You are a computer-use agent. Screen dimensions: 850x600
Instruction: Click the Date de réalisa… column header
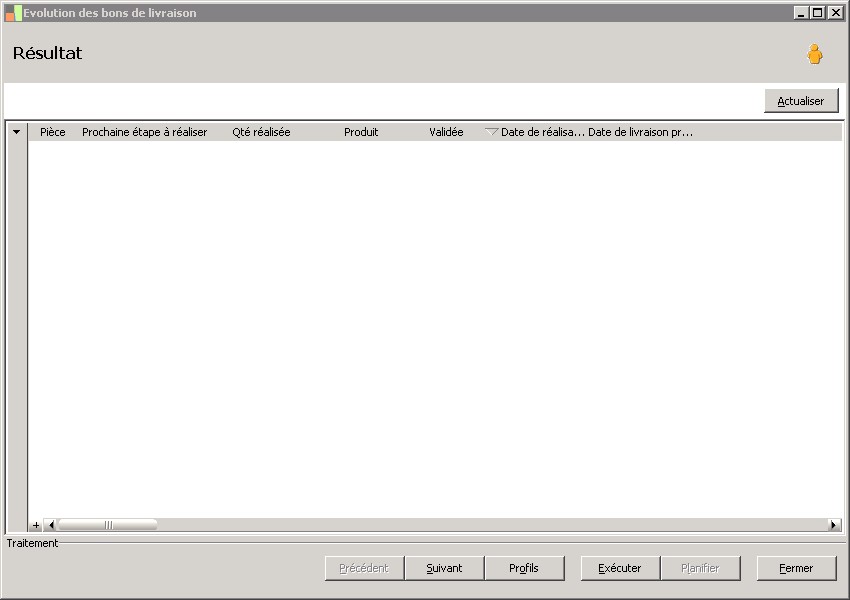click(543, 132)
